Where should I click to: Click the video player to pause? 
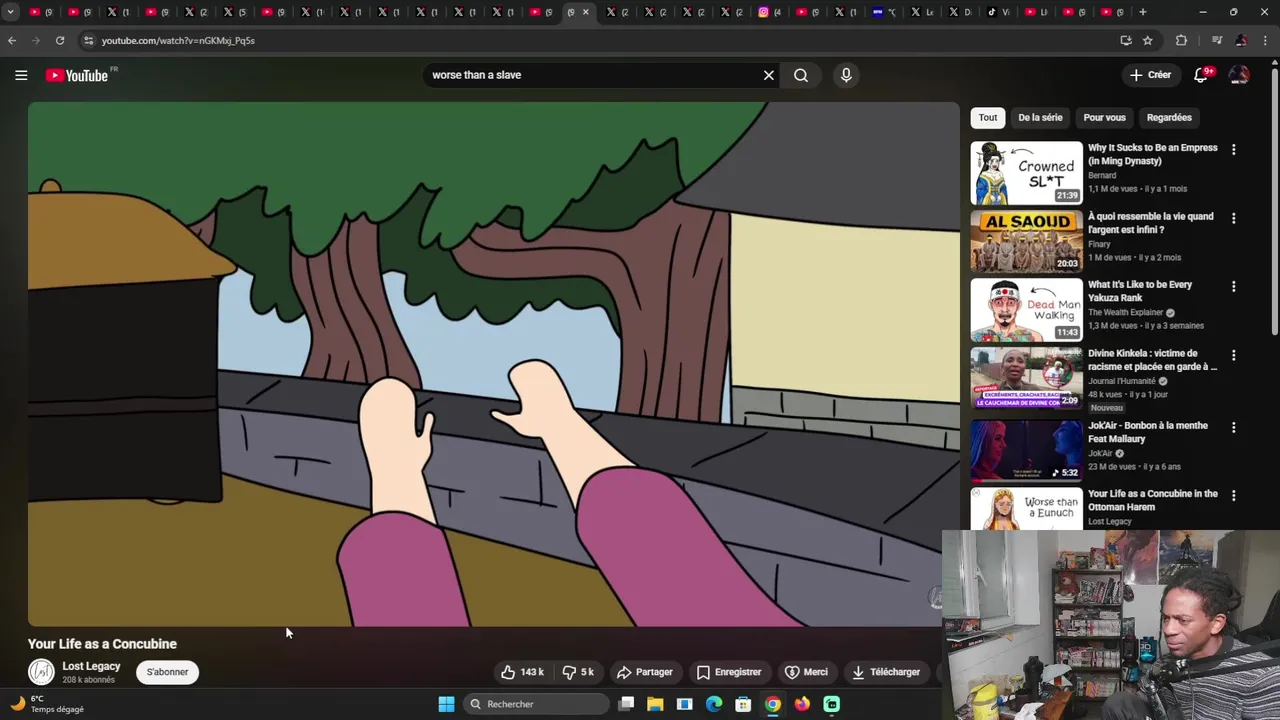tap(493, 364)
